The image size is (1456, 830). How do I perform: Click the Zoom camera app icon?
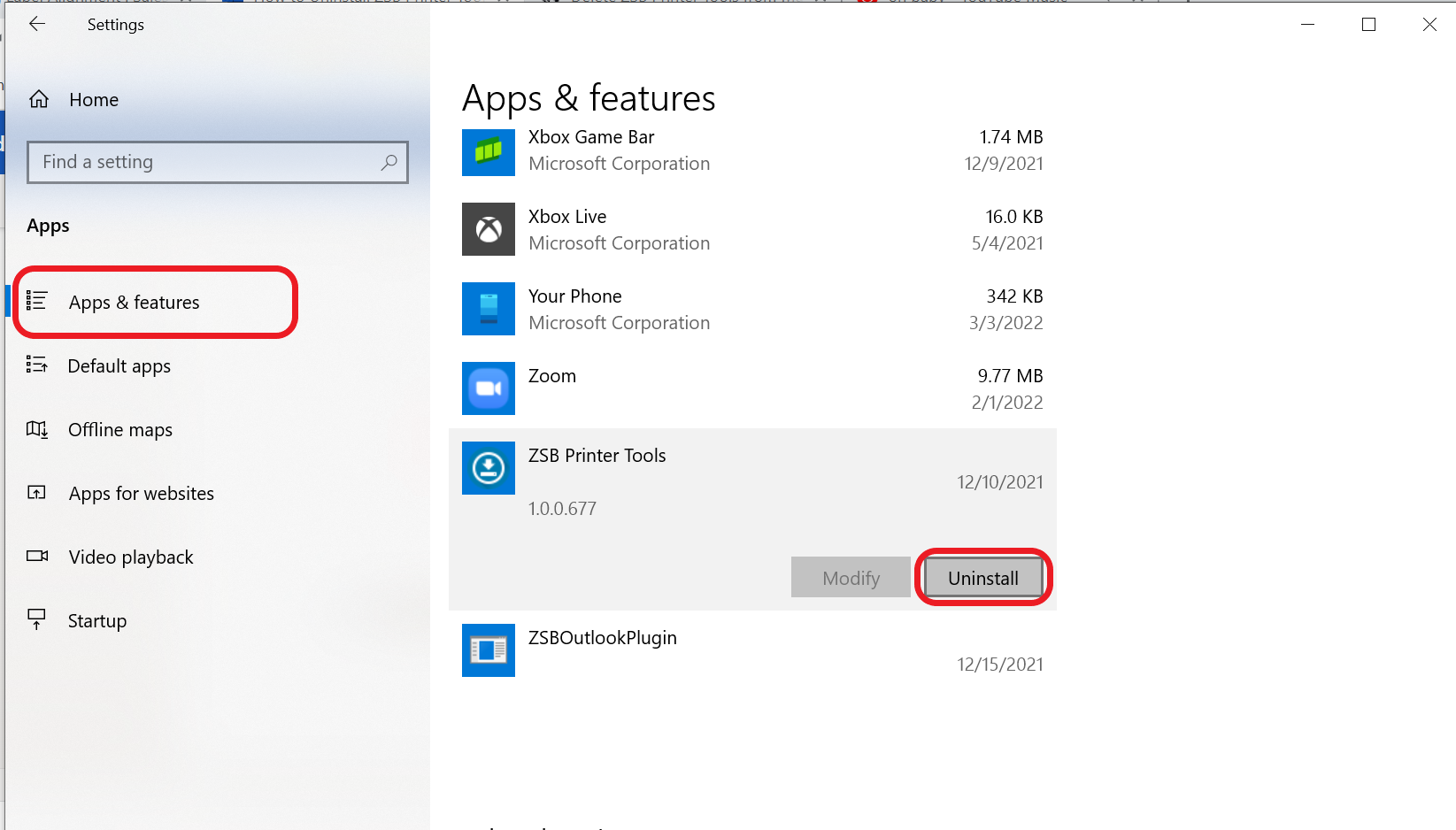click(x=488, y=388)
